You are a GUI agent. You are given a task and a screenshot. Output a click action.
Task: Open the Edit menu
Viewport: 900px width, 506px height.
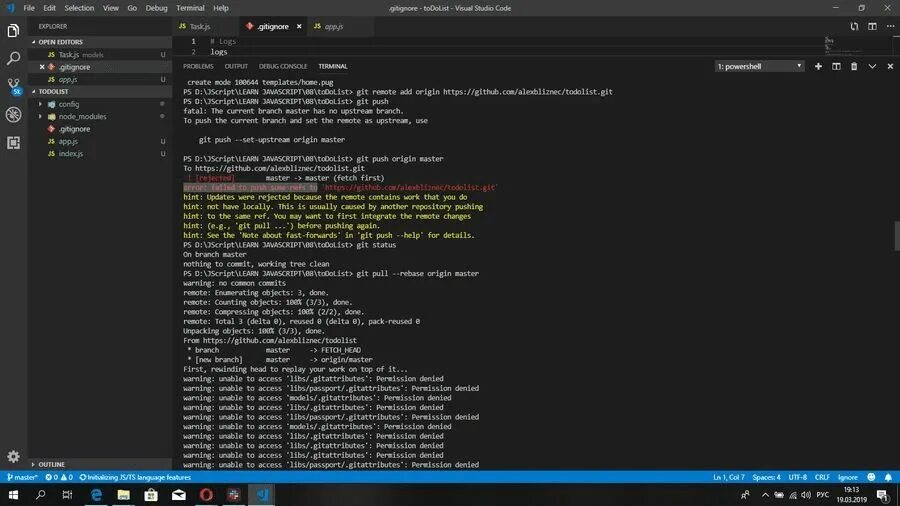coord(49,8)
